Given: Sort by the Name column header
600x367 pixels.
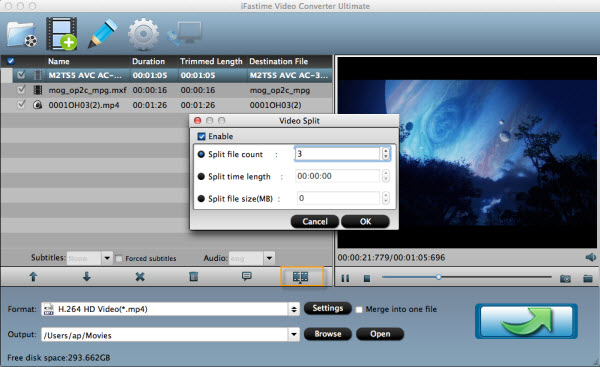Looking at the screenshot, I should pyautogui.click(x=59, y=61).
